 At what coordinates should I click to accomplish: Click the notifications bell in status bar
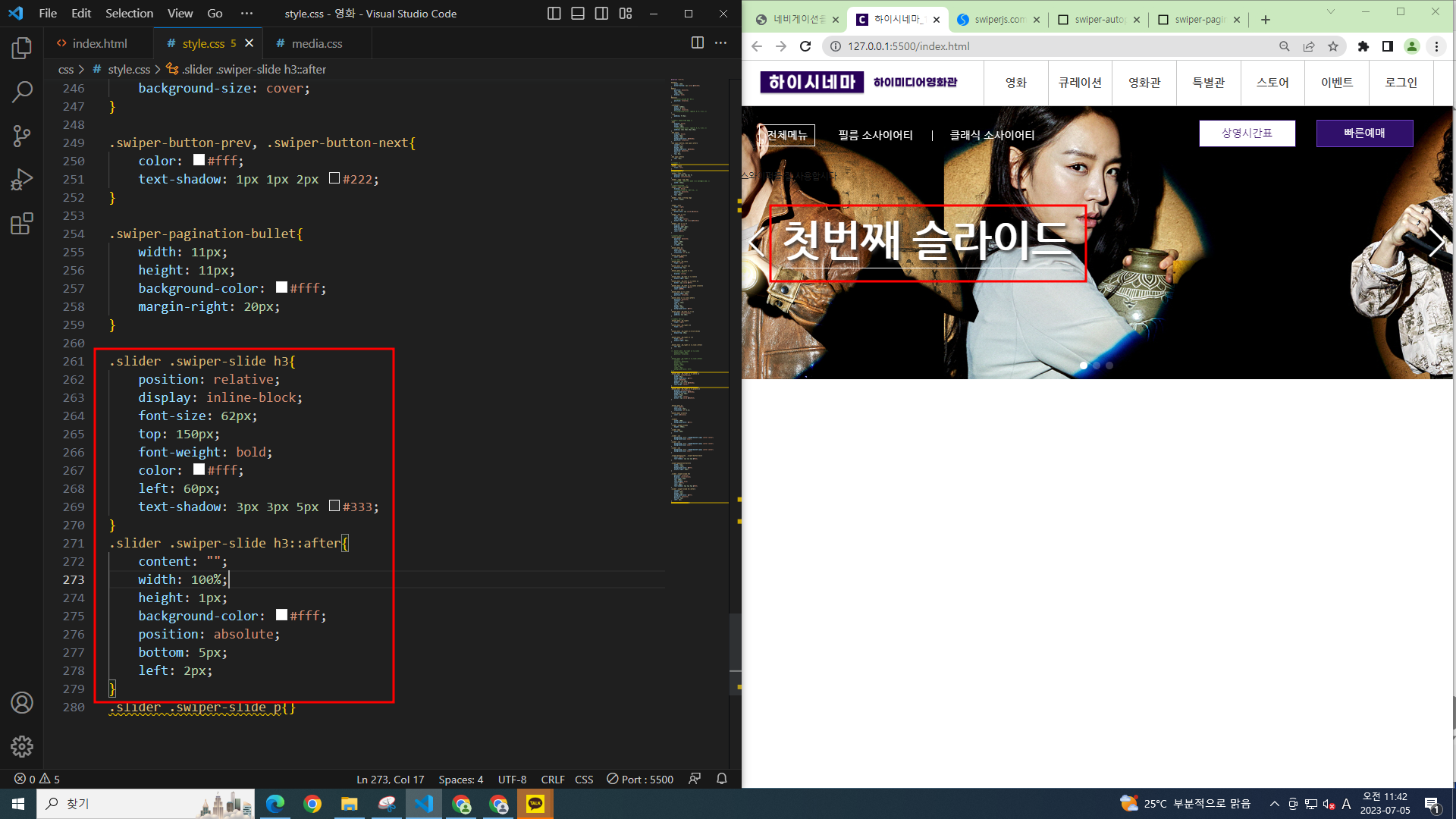click(x=721, y=779)
